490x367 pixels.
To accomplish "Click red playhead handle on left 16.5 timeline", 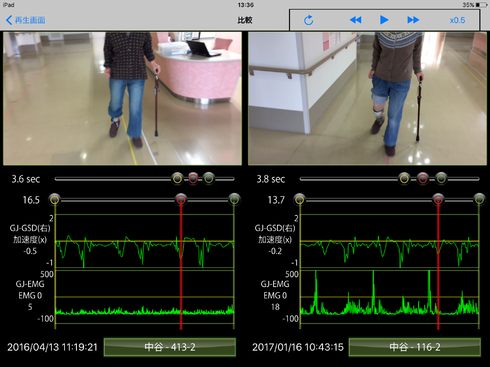I will click(x=181, y=199).
